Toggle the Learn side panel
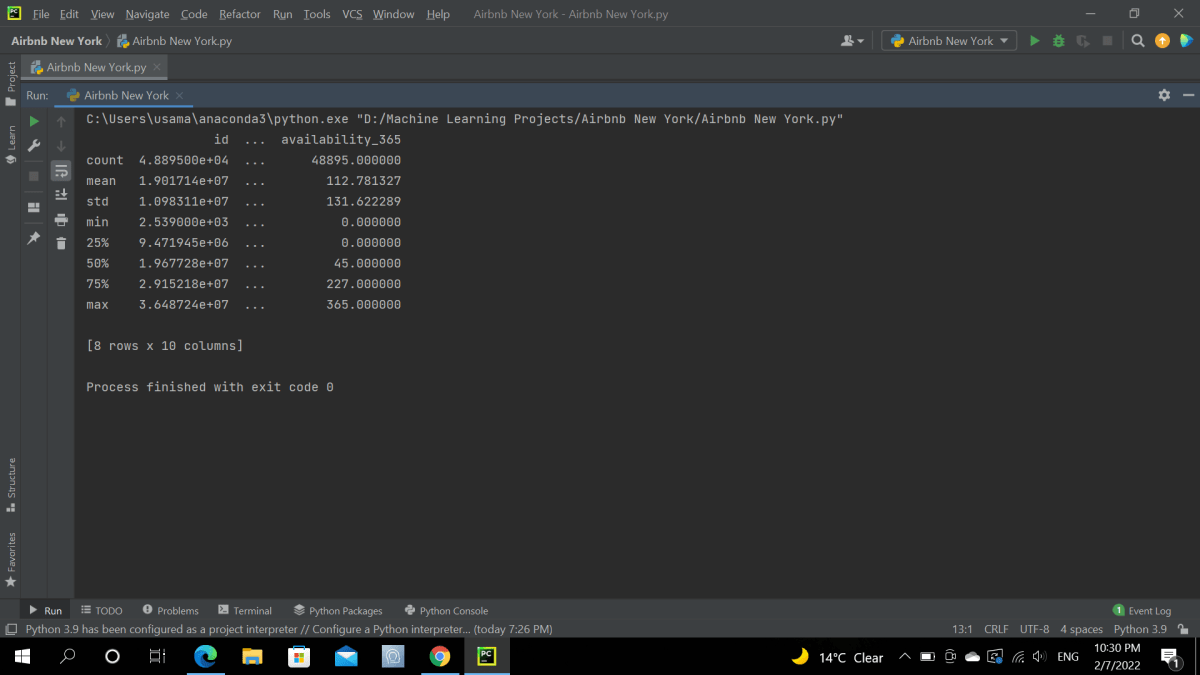 click(x=11, y=144)
